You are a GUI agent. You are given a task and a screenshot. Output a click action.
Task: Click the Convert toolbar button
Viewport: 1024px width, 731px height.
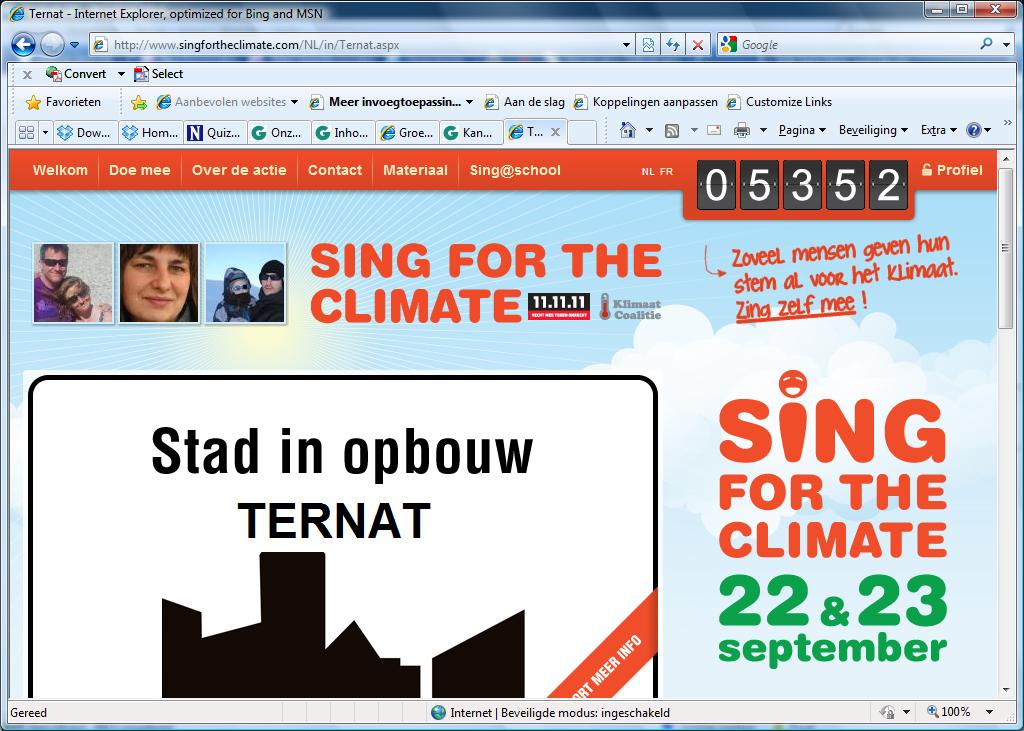click(x=76, y=74)
